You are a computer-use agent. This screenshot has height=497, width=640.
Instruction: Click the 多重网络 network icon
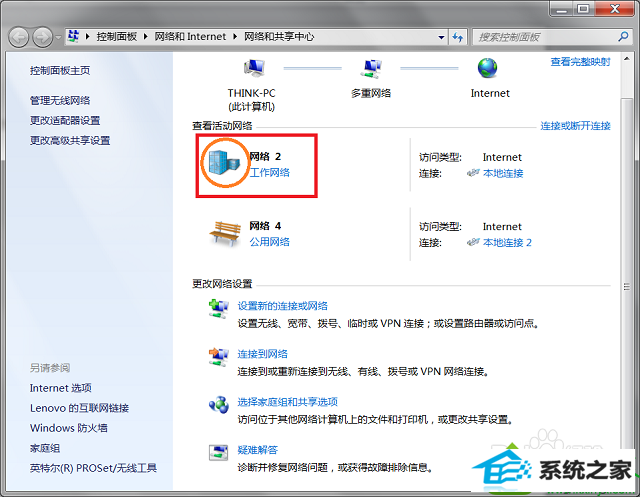pyautogui.click(x=371, y=68)
